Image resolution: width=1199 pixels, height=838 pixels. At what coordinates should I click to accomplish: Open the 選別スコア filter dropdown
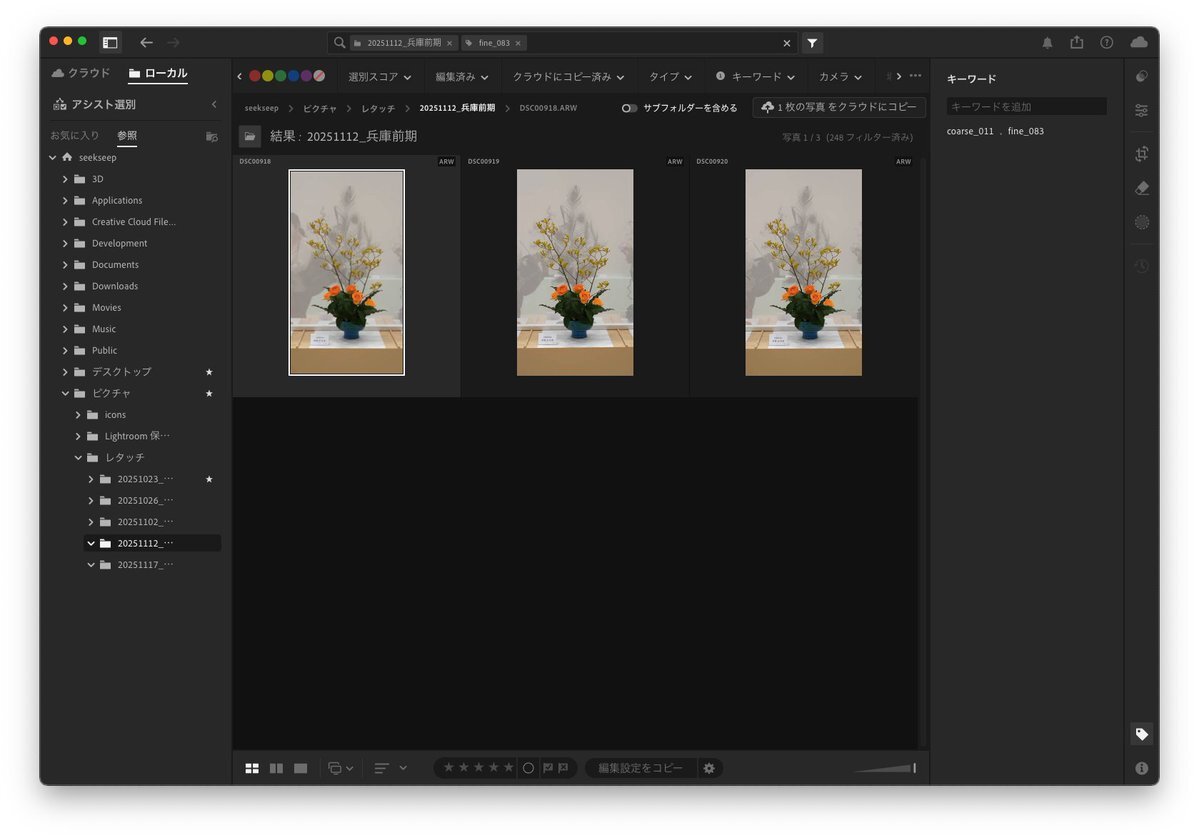point(379,77)
